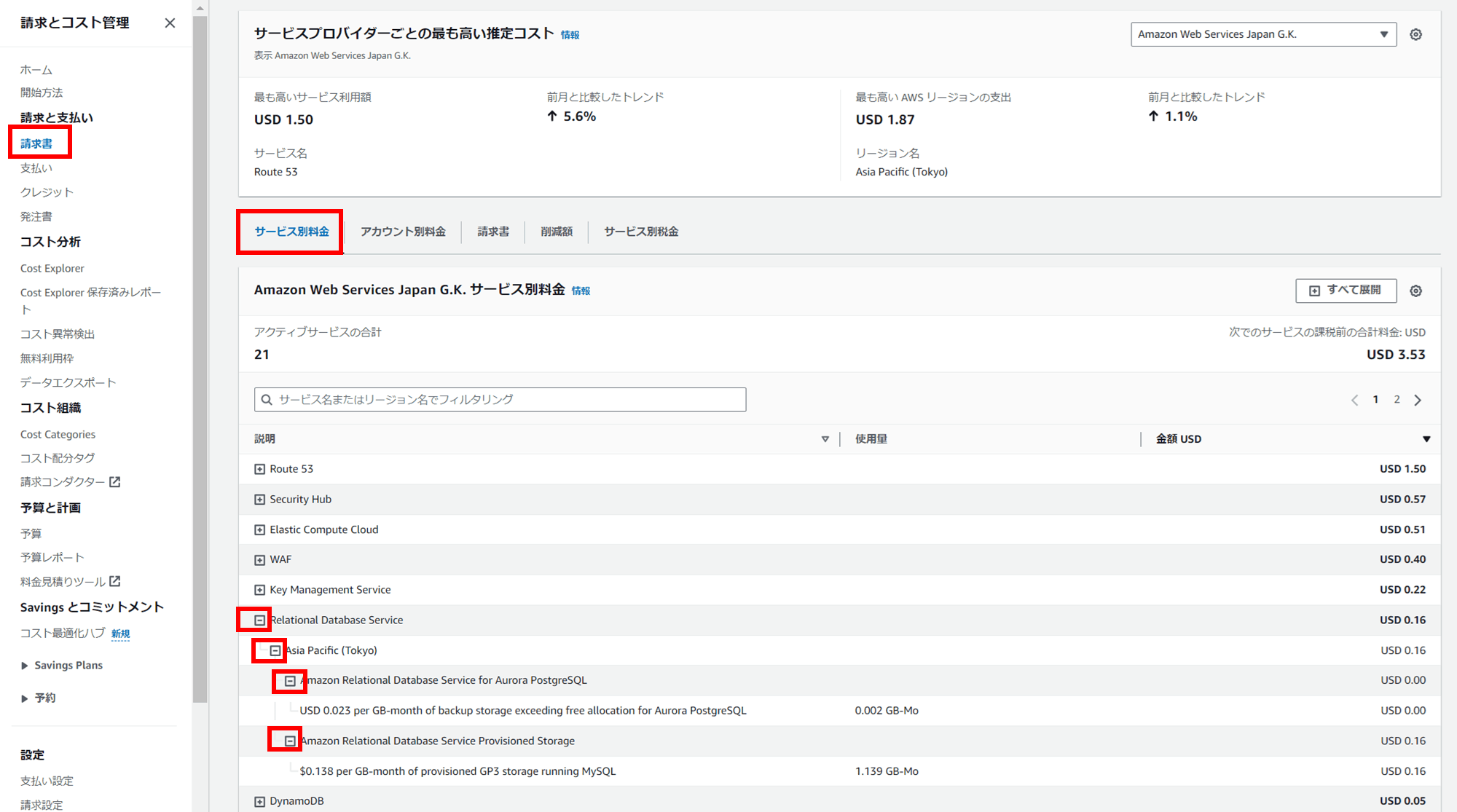Collapse the RDS Provisioned Storage row
Image resolution: width=1457 pixels, height=812 pixels.
(x=290, y=741)
